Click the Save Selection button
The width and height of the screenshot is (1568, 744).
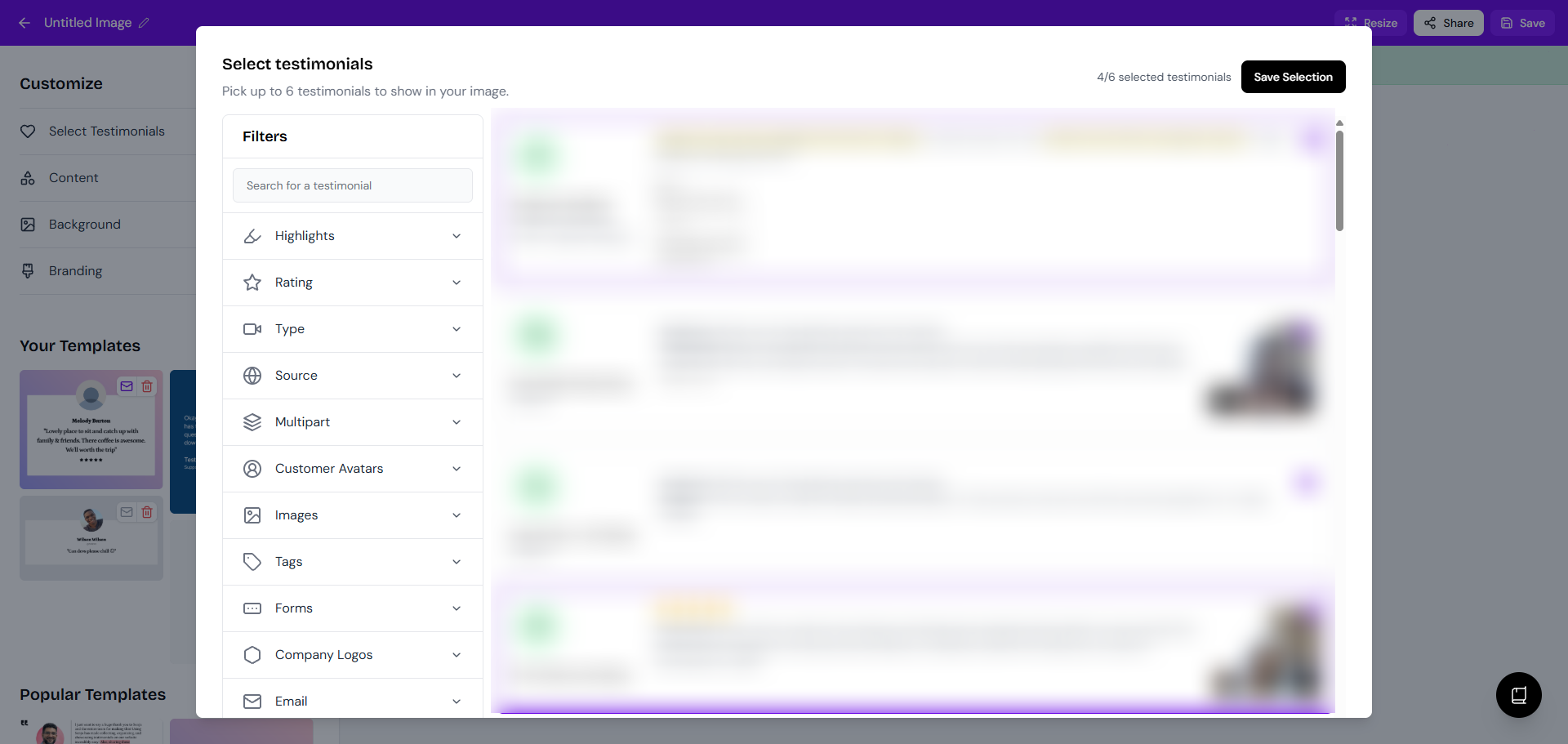pyautogui.click(x=1293, y=77)
